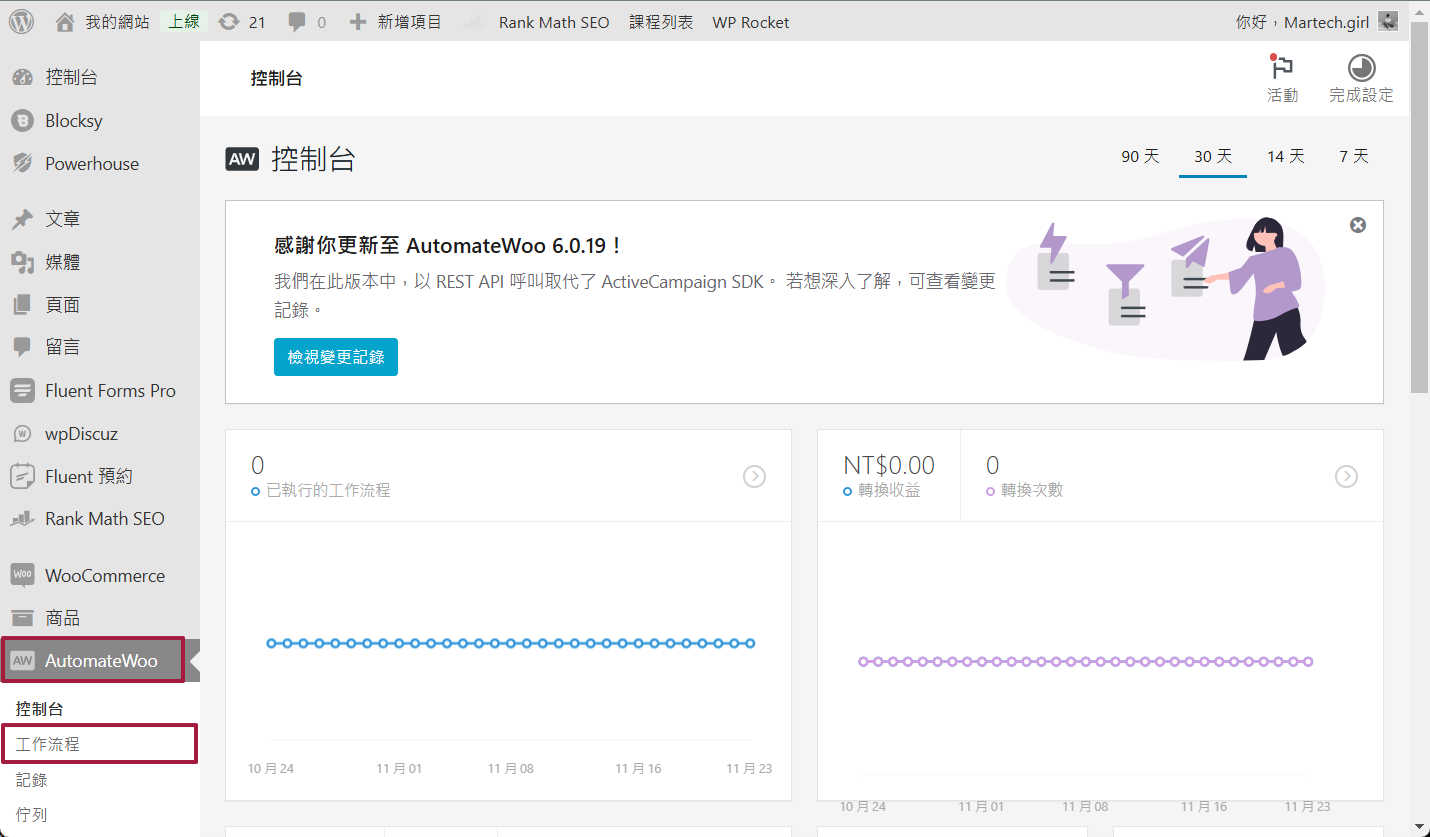The image size is (1430, 837).
Task: Open Blocksy in the sidebar
Action: point(73,121)
